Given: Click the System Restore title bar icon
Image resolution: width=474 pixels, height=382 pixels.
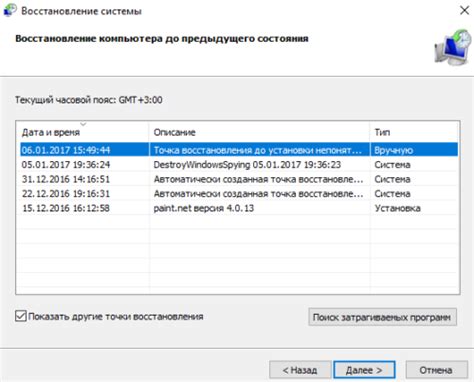Looking at the screenshot, I should click(10, 10).
